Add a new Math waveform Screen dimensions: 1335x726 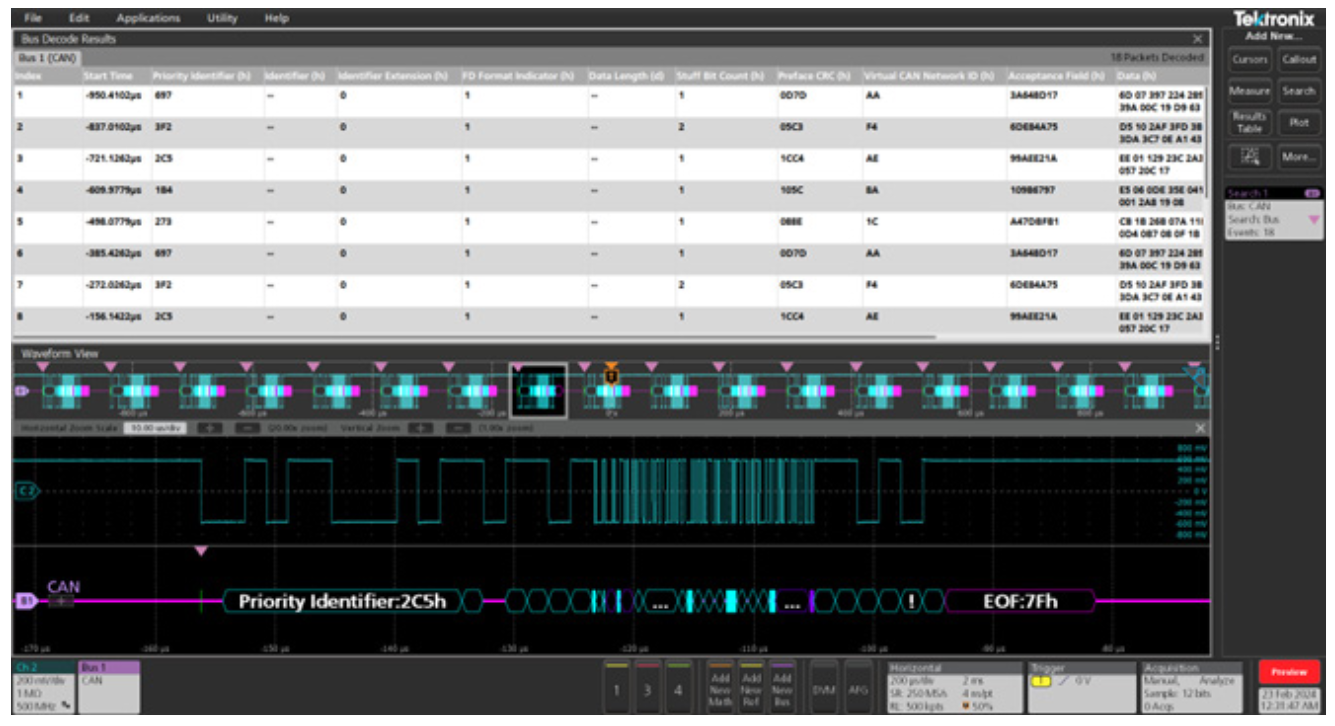[x=720, y=687]
